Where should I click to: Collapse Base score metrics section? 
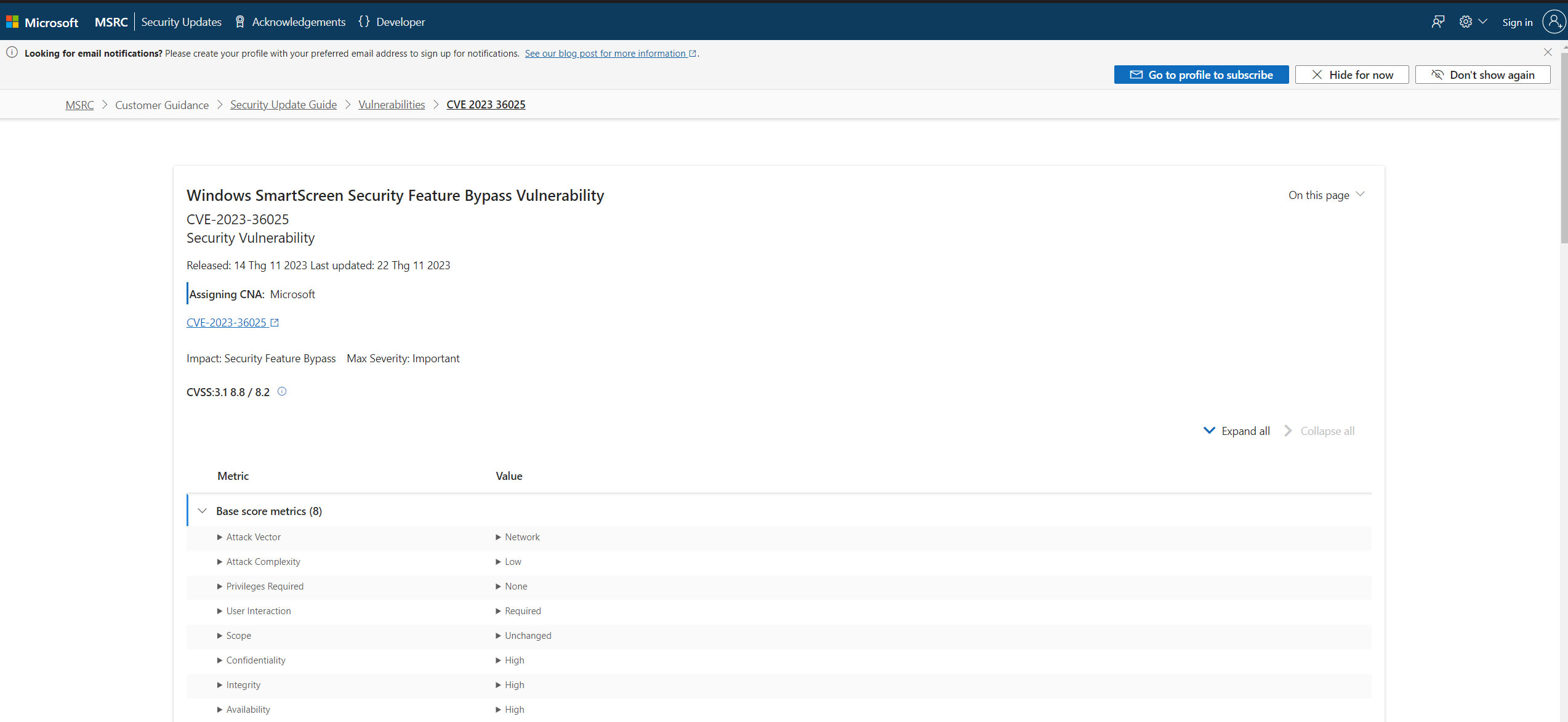click(x=202, y=511)
